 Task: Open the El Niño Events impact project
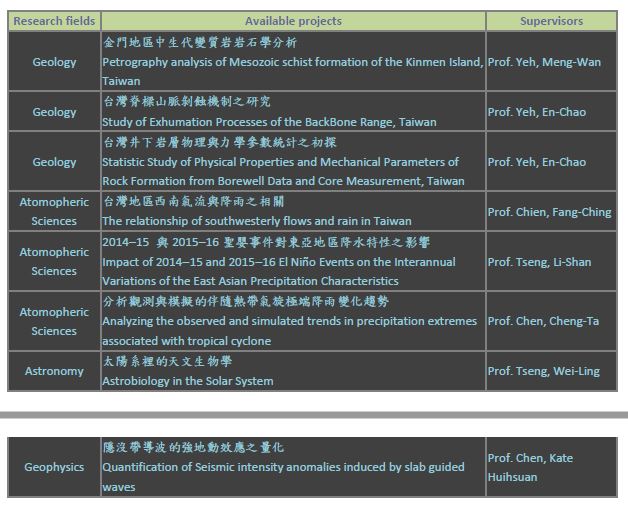coord(278,262)
